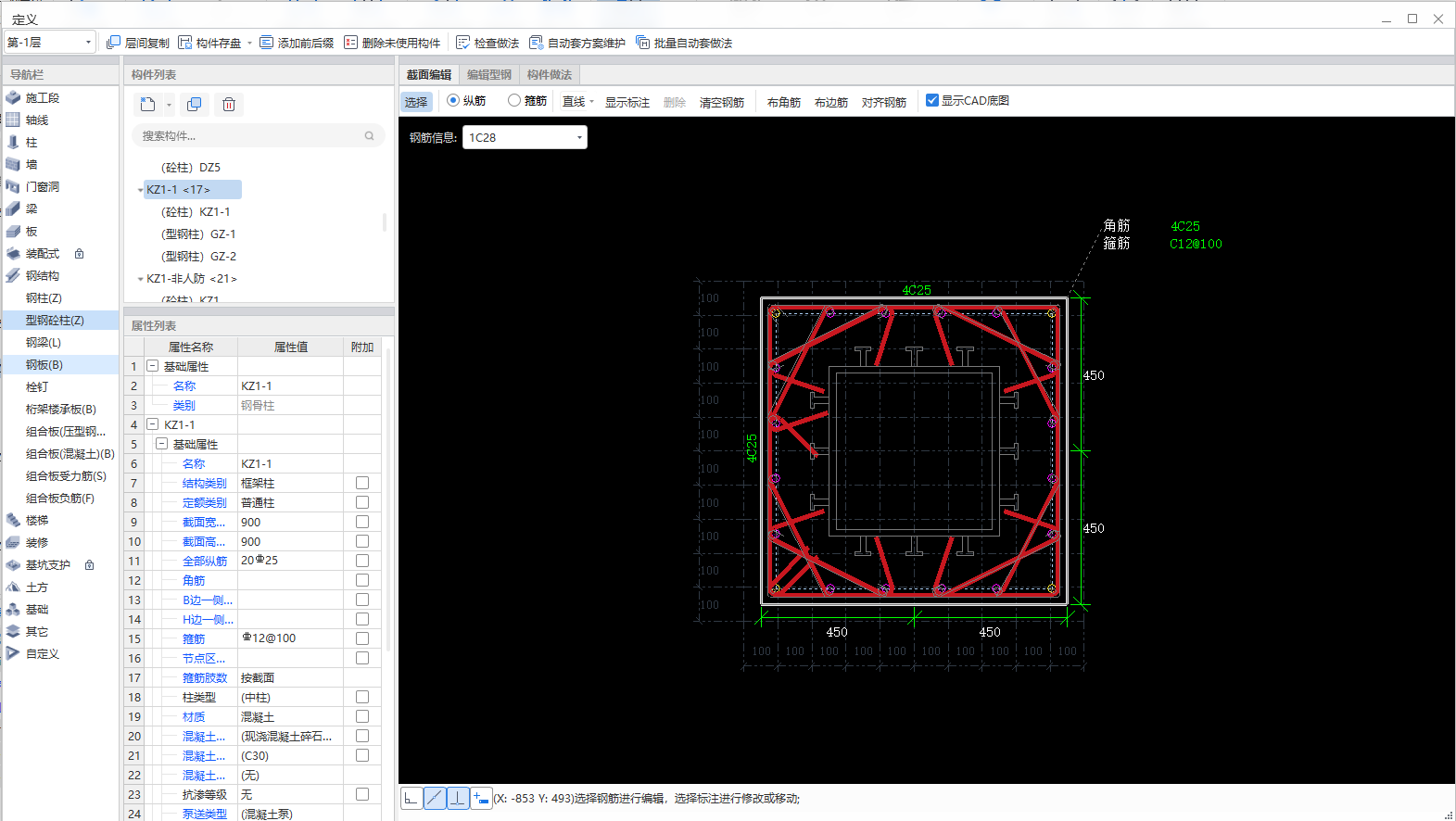Click the 层间复制 toolbar icon
Image resolution: width=1456 pixels, height=821 pixels.
click(x=113, y=43)
